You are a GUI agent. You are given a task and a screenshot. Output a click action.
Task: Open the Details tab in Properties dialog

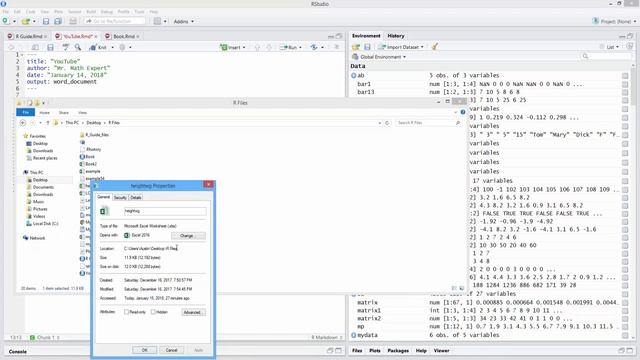pyautogui.click(x=136, y=198)
